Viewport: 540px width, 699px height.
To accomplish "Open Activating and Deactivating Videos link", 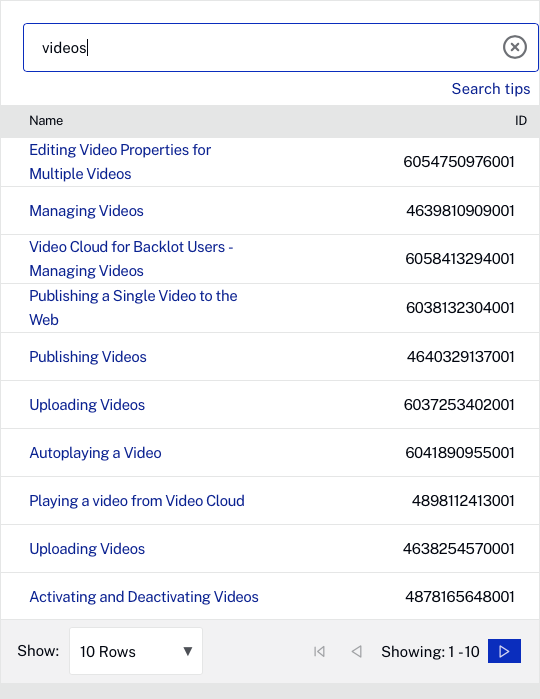I will (144, 597).
